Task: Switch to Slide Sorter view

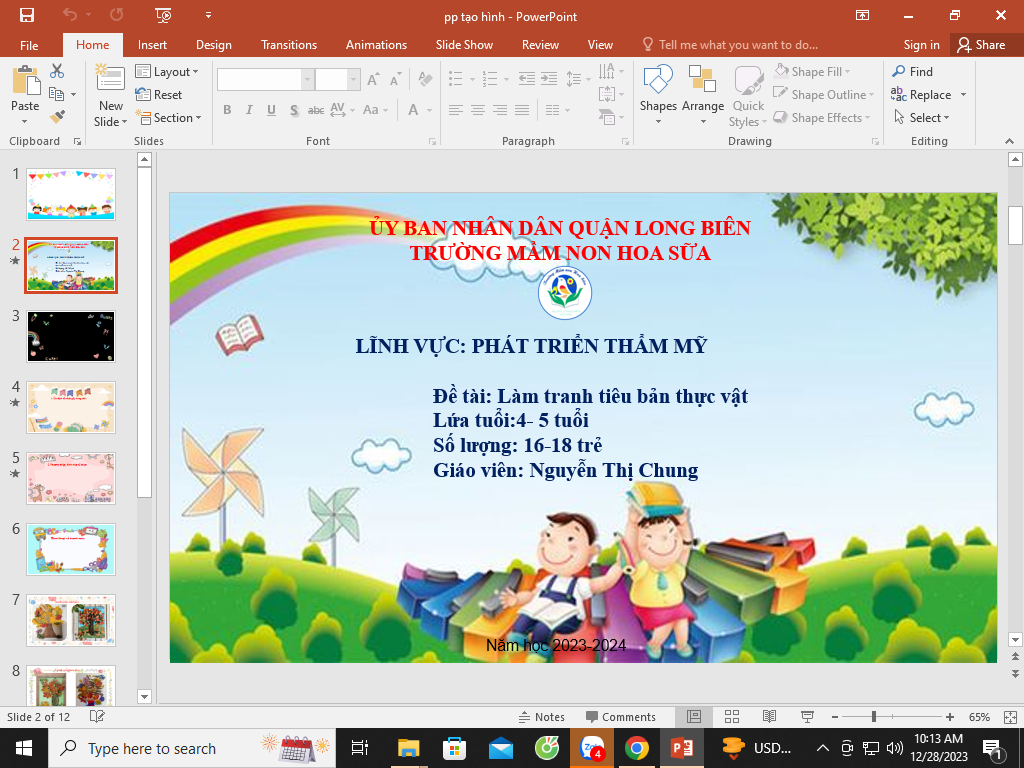Action: tap(731, 717)
